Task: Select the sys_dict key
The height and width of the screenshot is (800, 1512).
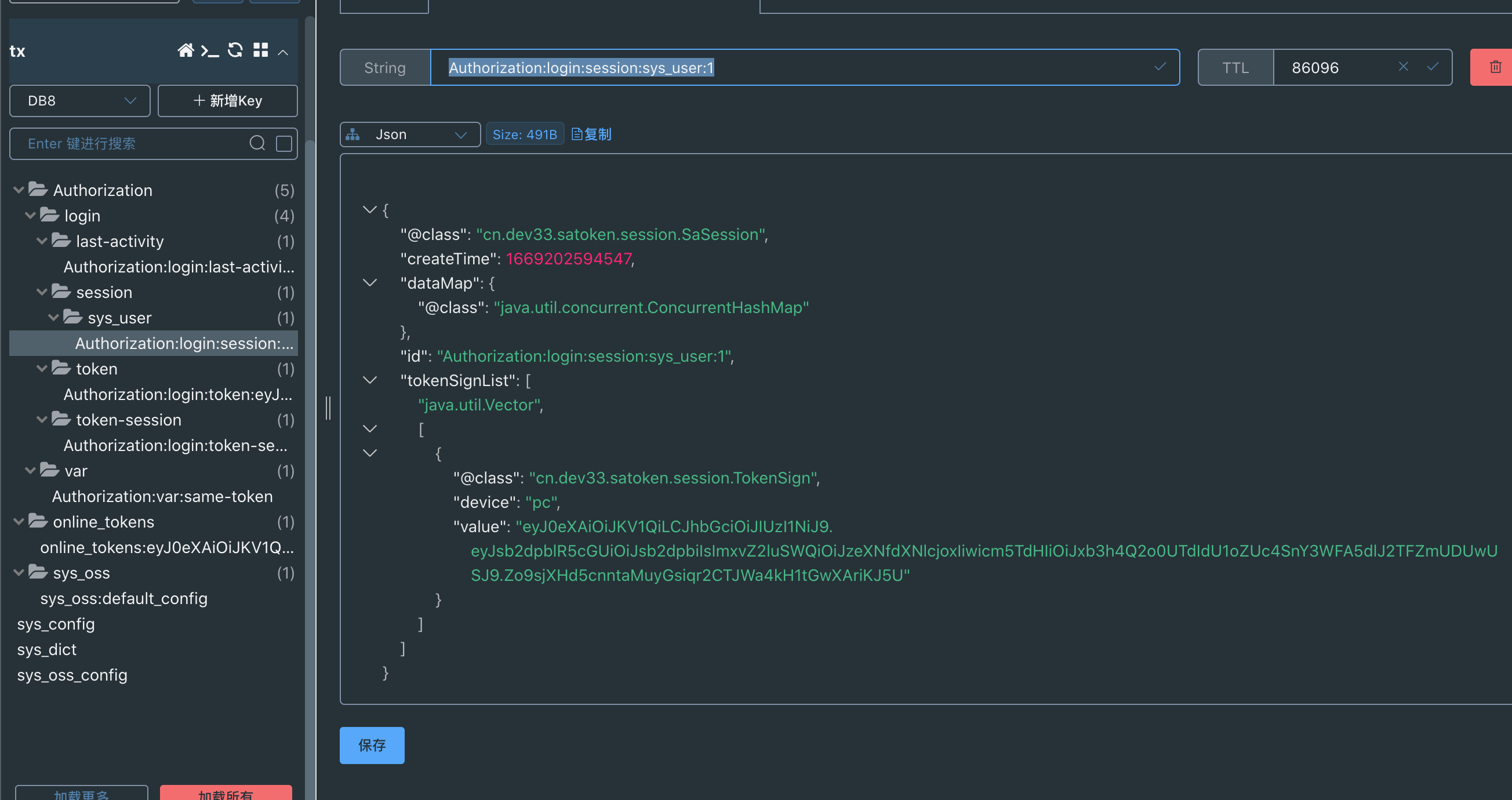Action: (47, 650)
